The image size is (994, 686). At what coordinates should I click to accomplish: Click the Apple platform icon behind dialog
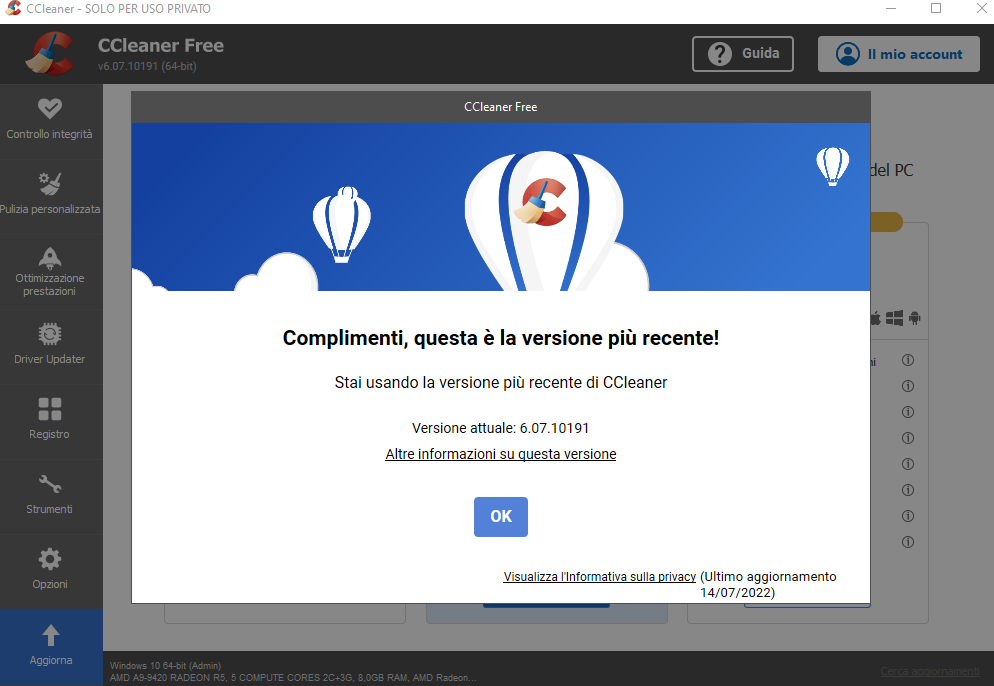pyautogui.click(x=875, y=318)
